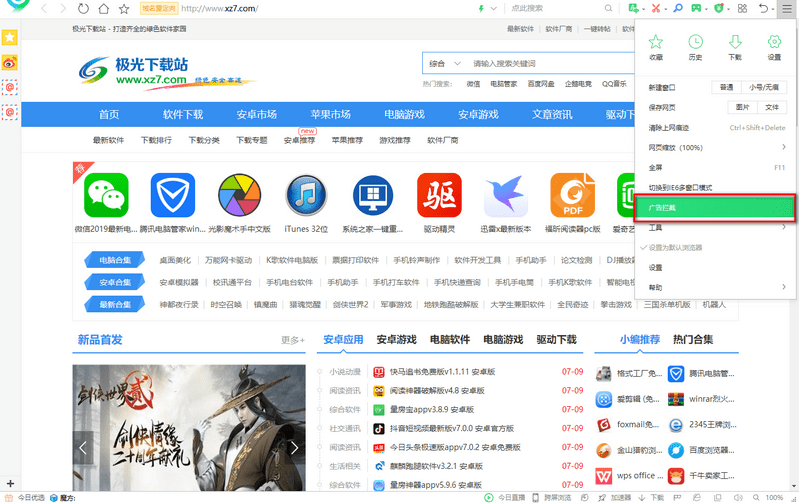Open 快马追书免费版v1.1.11 安卓版 link
The height and width of the screenshot is (503, 799).
442,372
